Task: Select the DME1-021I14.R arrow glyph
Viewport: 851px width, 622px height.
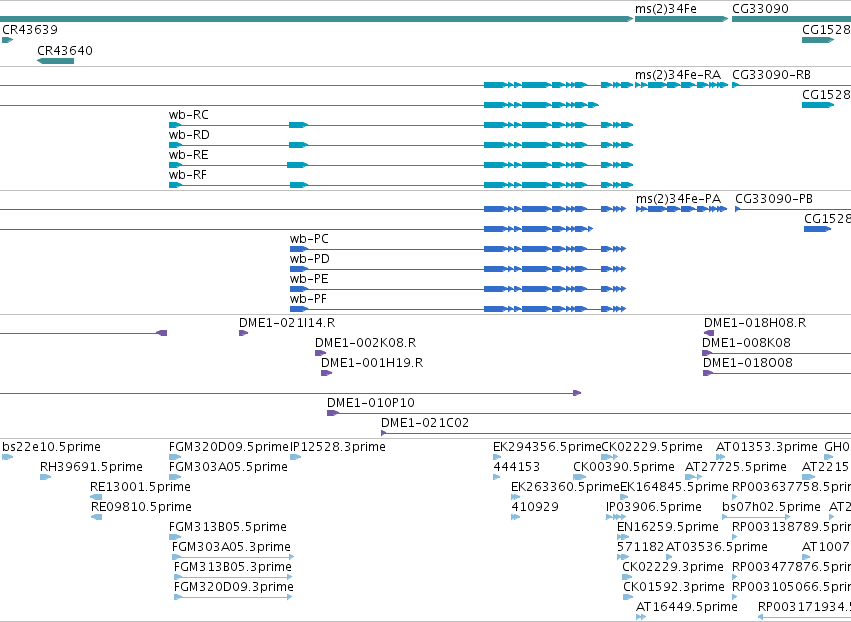Action: click(243, 333)
